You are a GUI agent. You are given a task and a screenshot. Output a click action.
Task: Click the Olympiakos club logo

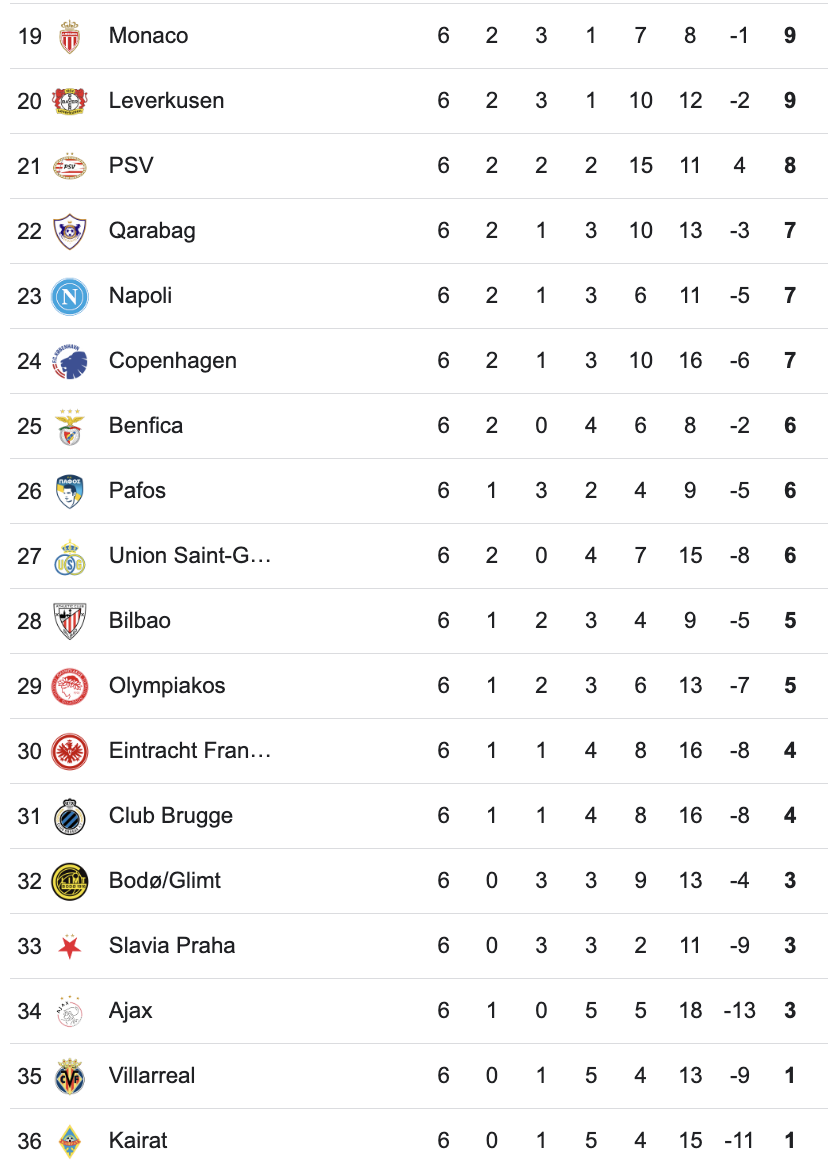click(x=69, y=686)
